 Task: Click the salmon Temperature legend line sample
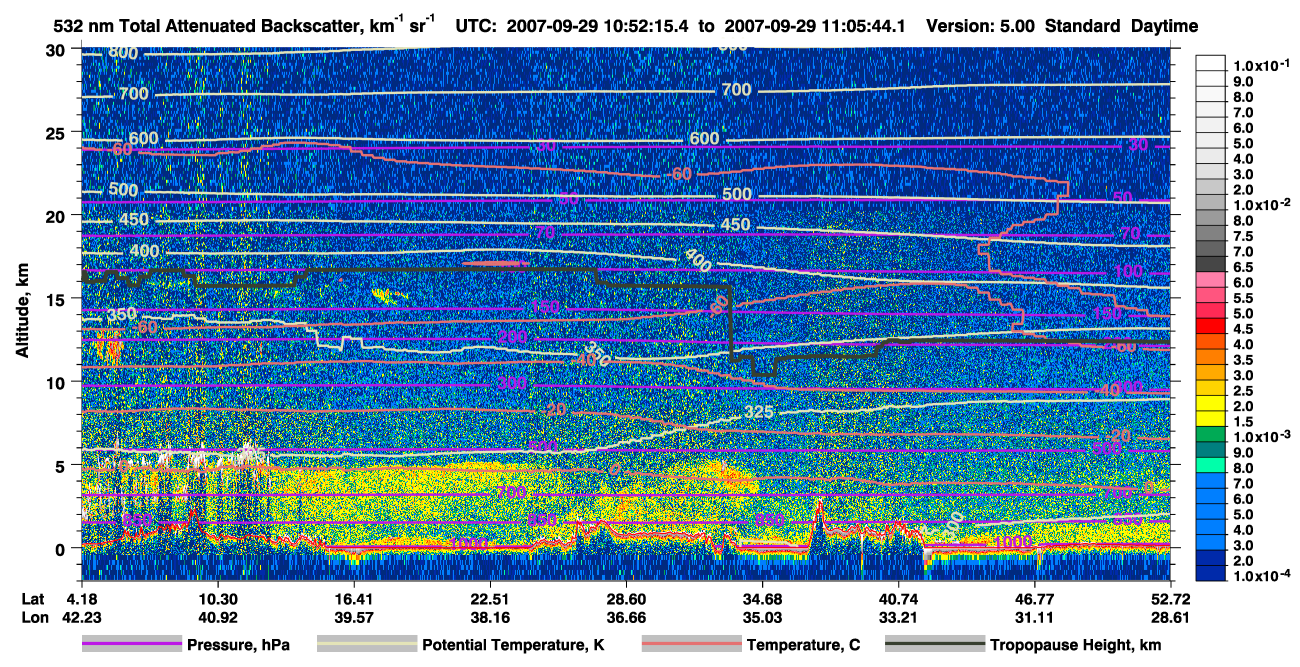[x=692, y=645]
